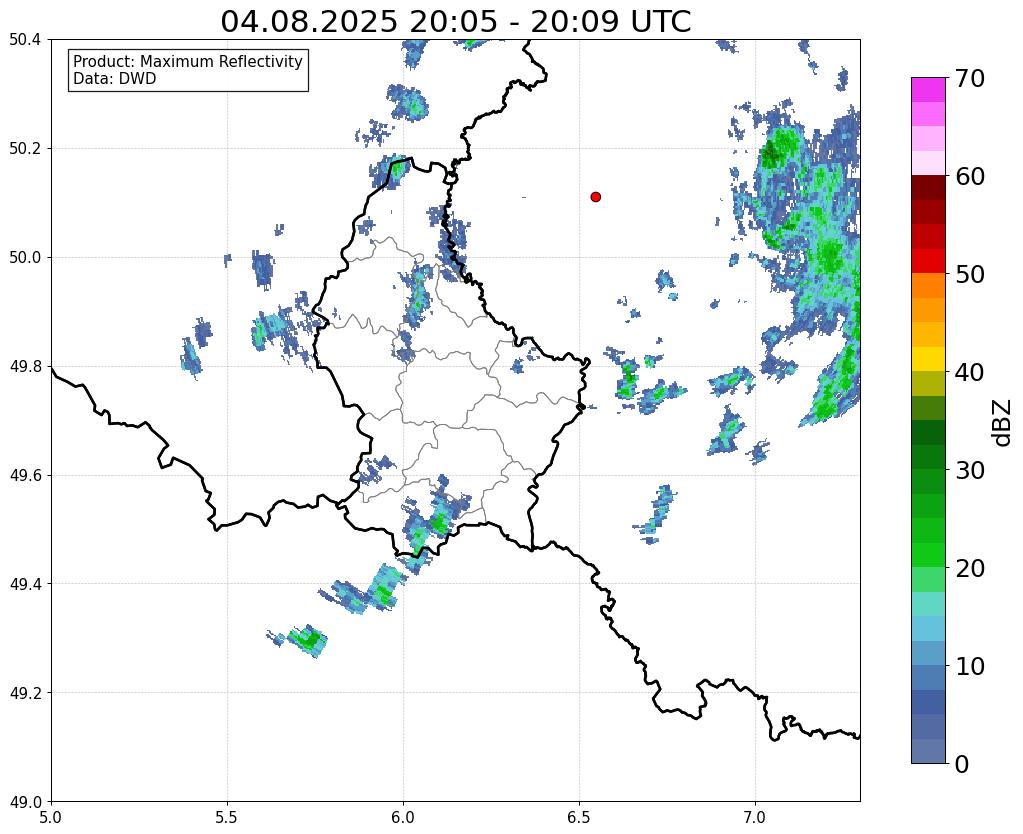Click the colorbar tick label 70
The image size is (1023, 834).
pyautogui.click(x=970, y=78)
